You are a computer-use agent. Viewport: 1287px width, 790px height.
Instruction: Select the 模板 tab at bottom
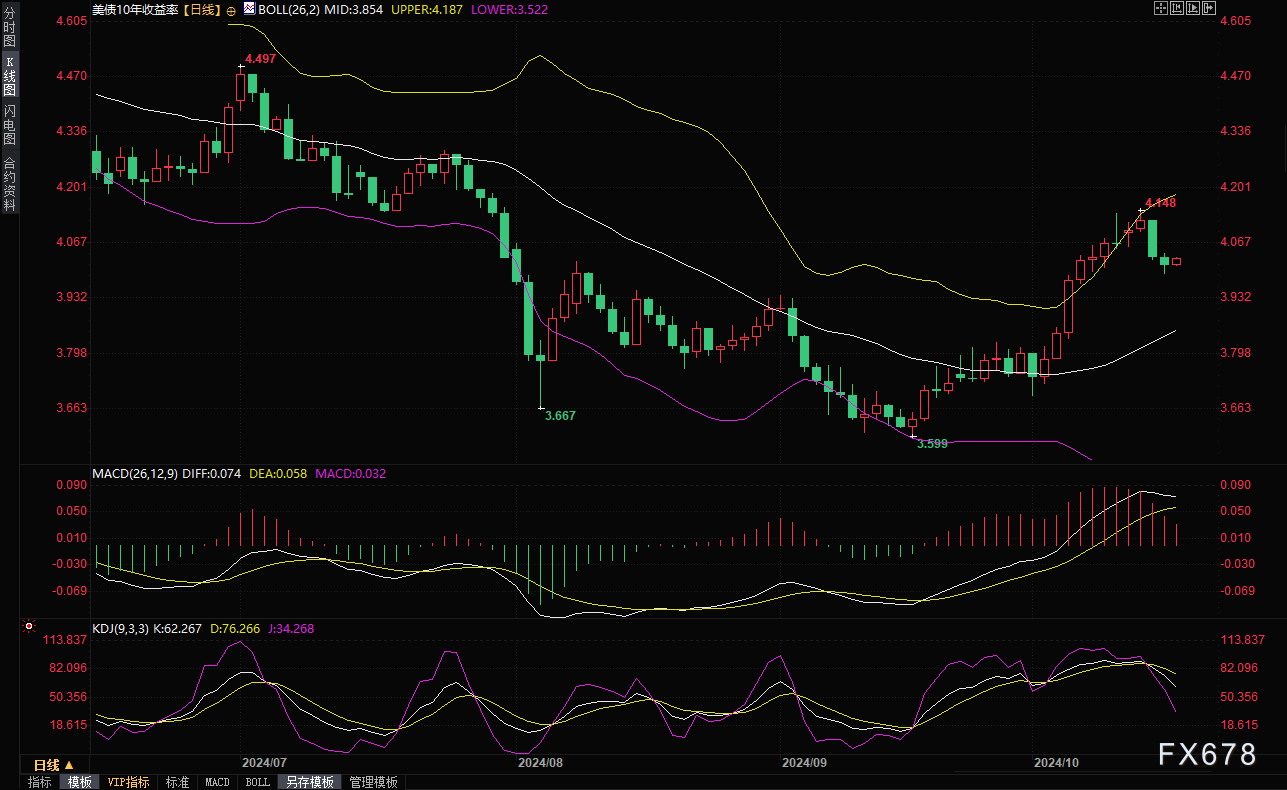79,782
